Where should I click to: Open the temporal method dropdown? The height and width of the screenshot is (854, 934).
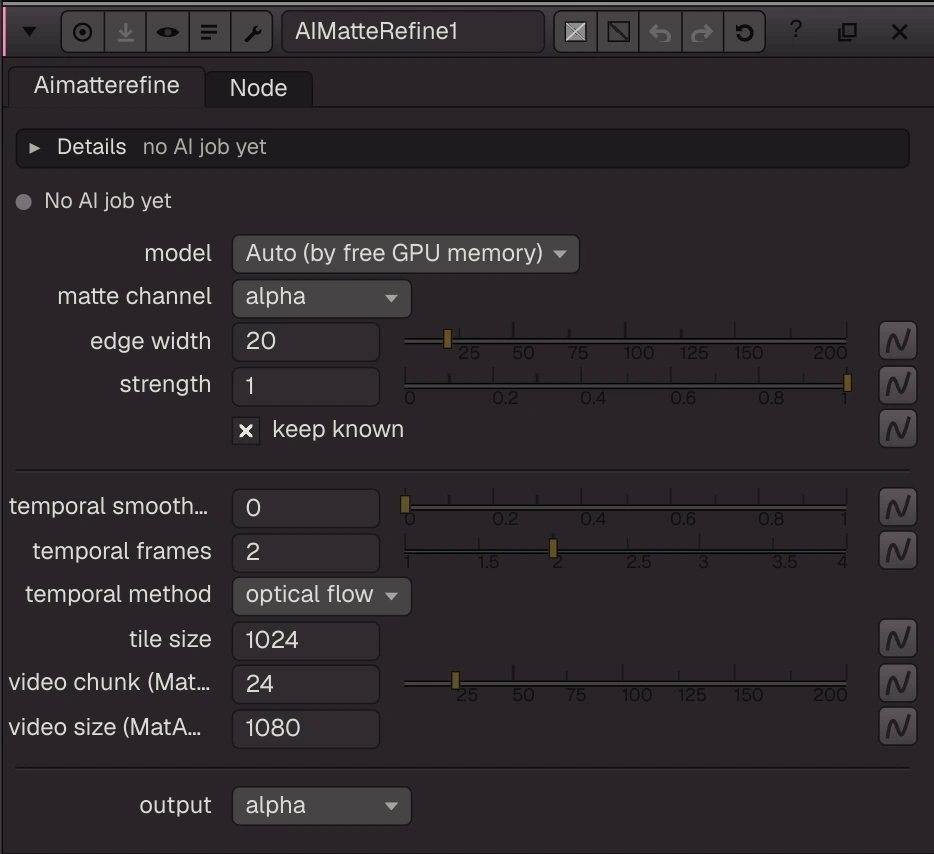pos(322,596)
